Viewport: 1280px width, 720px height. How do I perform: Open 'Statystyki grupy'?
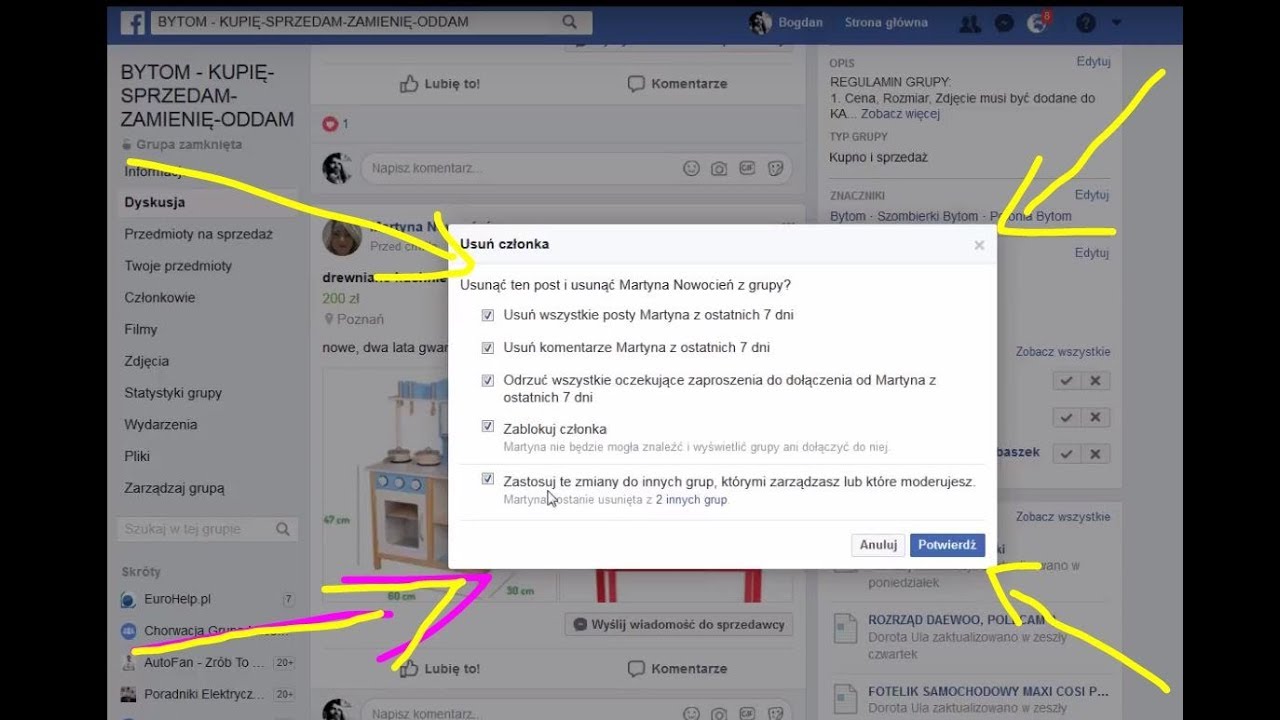(x=173, y=393)
